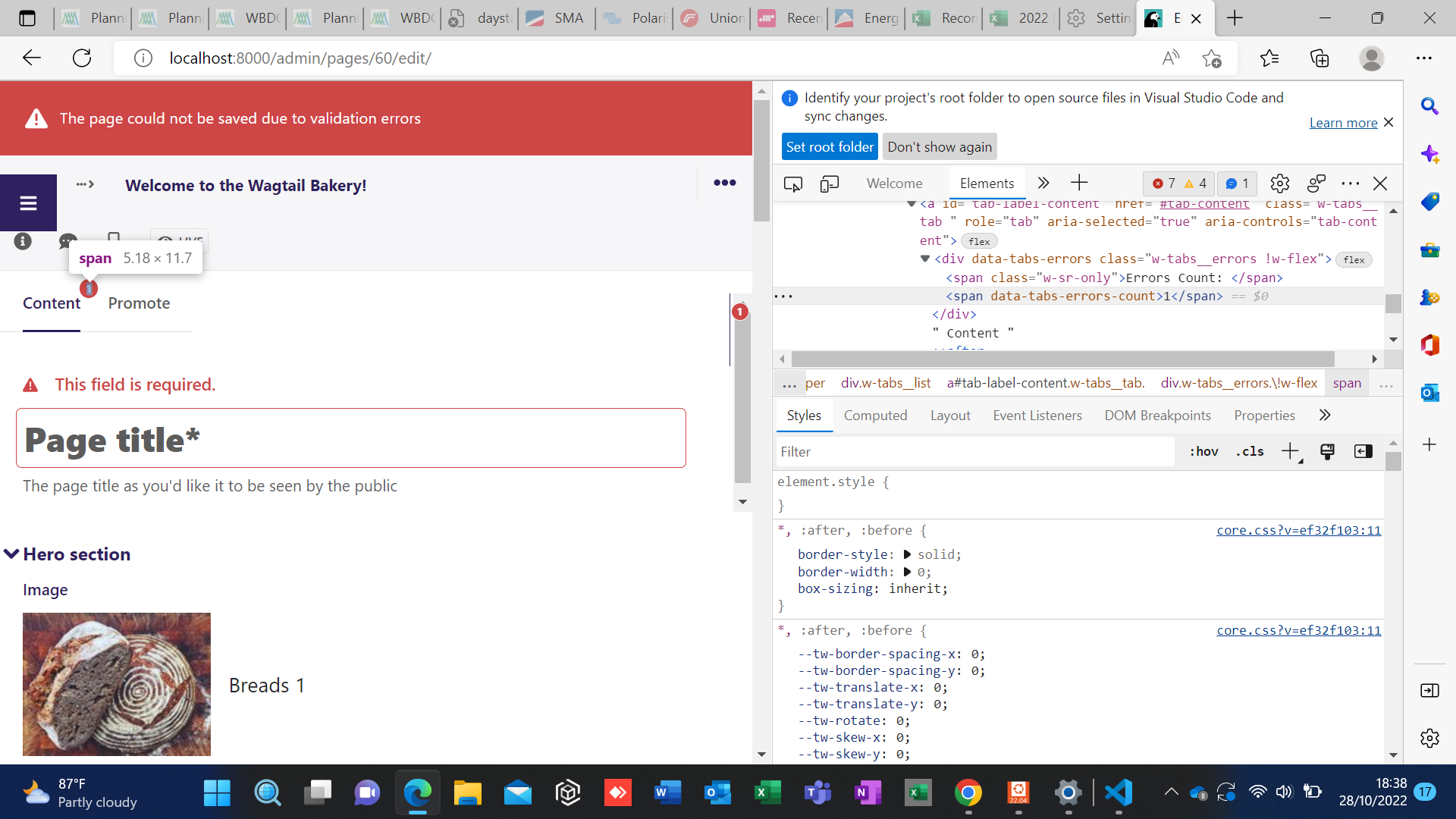
Task: Open the Wagtail sidebar hamburger menu
Action: 28,202
